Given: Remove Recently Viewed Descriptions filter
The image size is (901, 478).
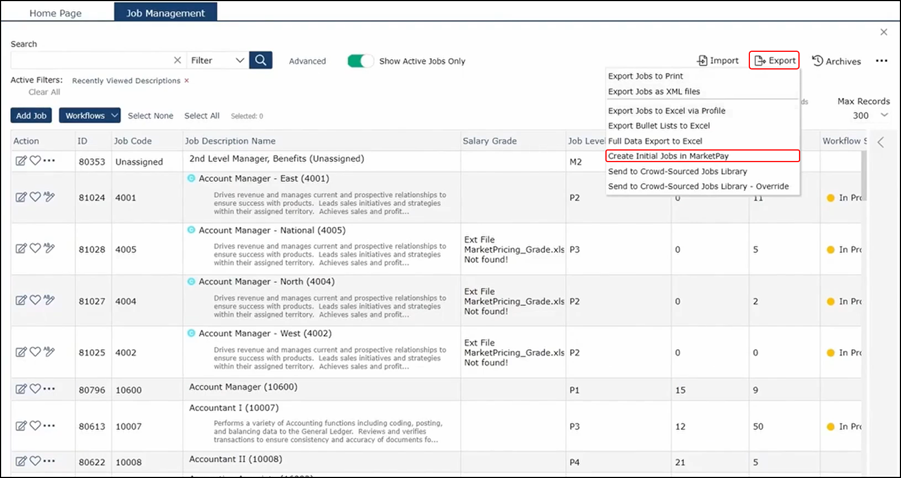Looking at the screenshot, I should pyautogui.click(x=186, y=80).
